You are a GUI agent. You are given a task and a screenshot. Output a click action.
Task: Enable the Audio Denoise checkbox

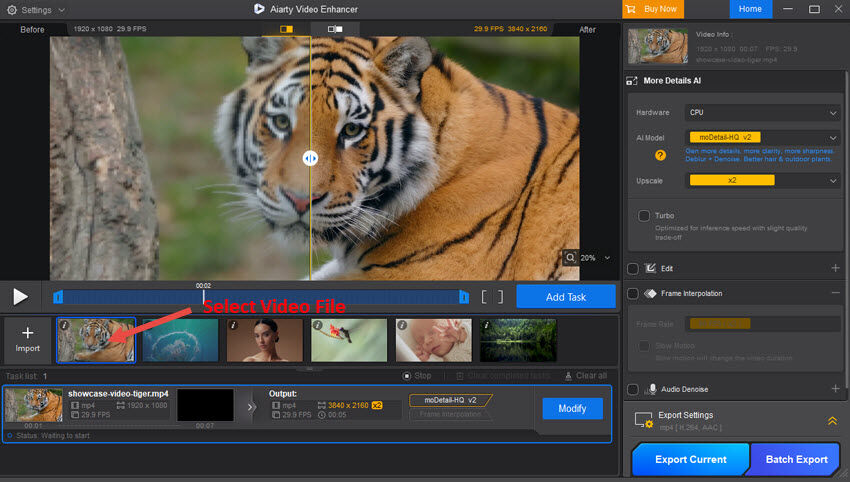633,389
